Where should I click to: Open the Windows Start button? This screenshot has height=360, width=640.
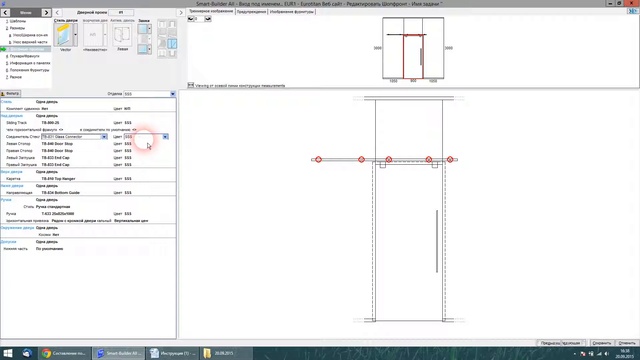8,353
